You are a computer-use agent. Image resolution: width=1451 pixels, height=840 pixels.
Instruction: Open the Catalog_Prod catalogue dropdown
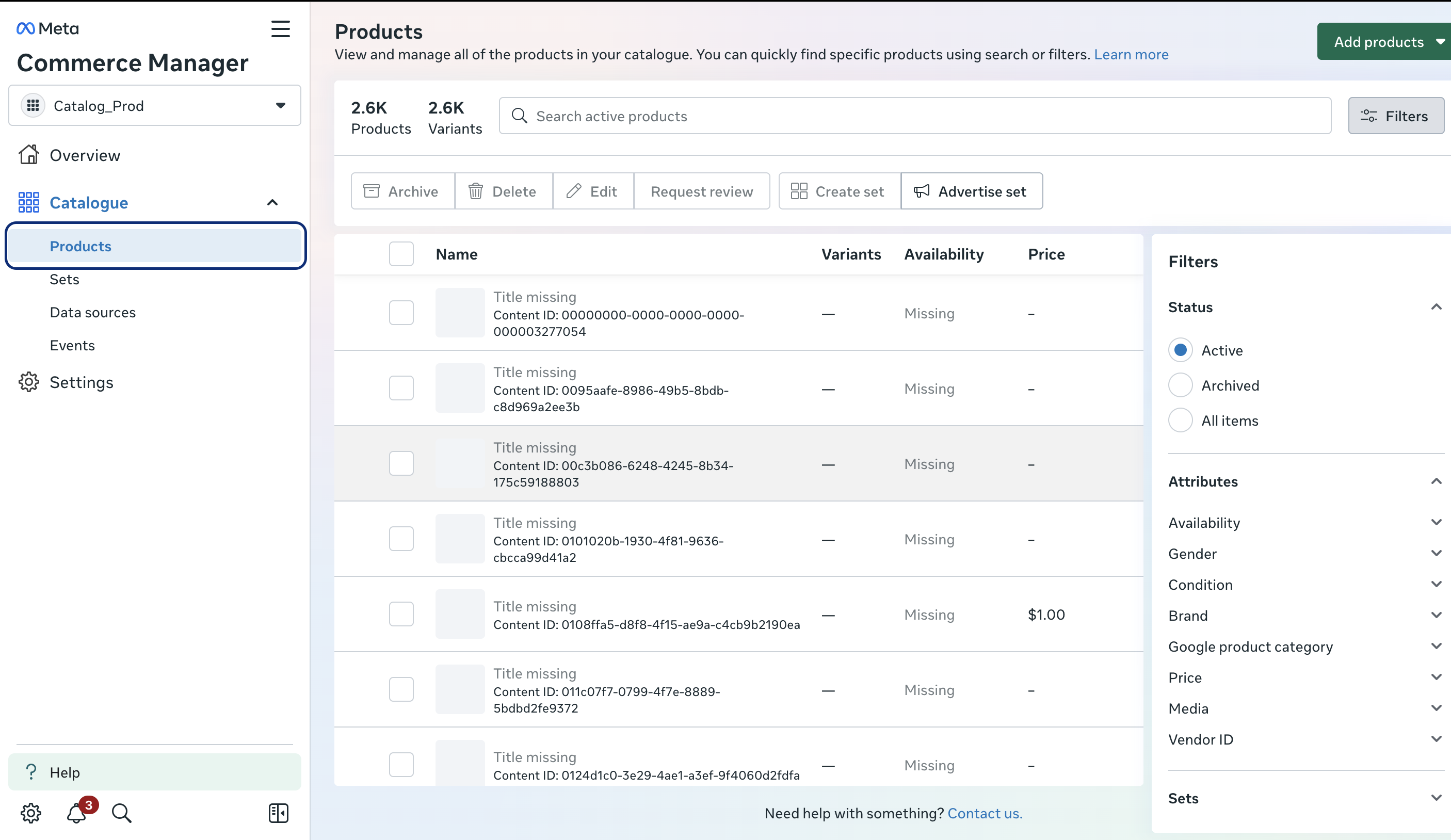[154, 105]
